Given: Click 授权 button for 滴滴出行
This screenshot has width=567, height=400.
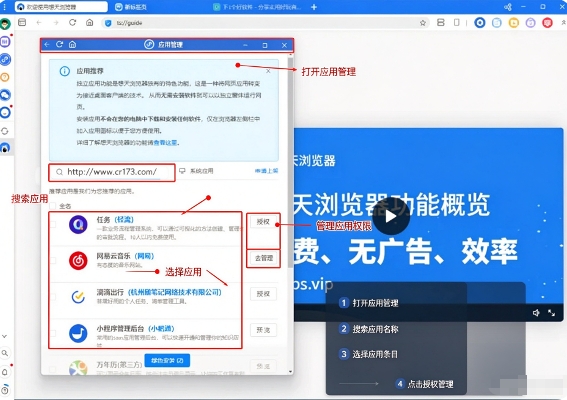Looking at the screenshot, I should [263, 294].
